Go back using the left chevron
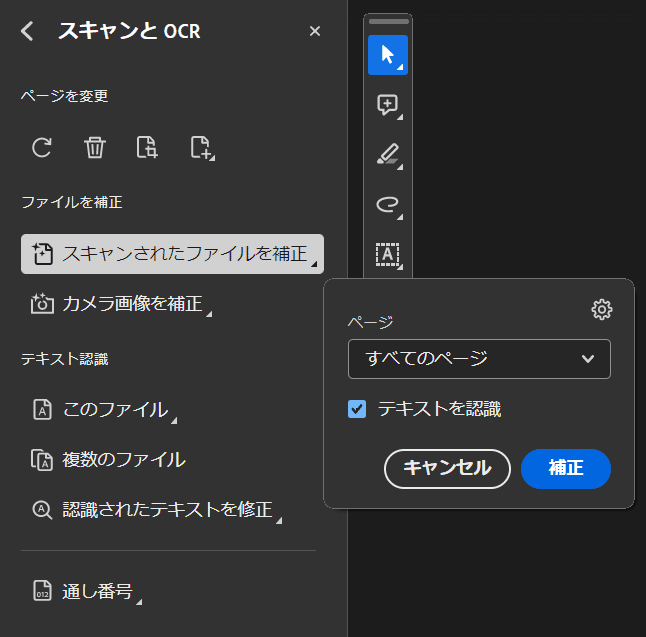This screenshot has height=637, width=646. coord(27,31)
